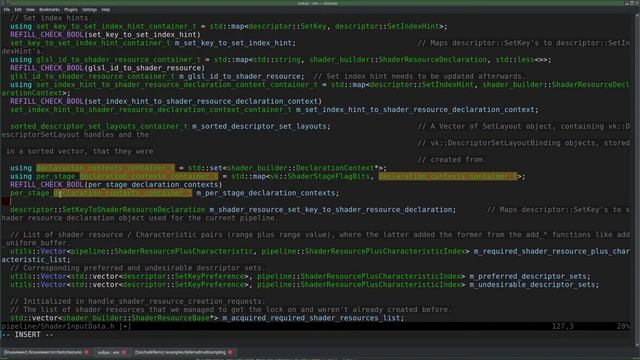
Task: Open the View menu
Action: (30, 9)
